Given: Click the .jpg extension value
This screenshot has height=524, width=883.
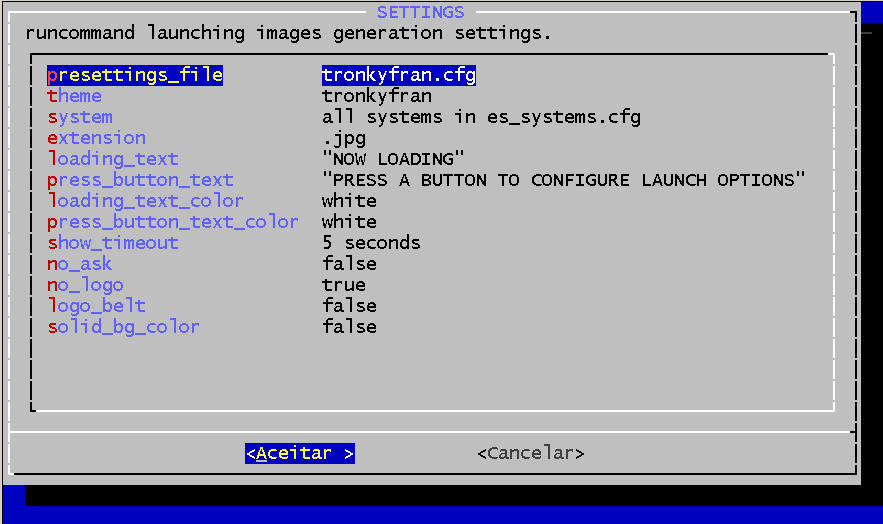Looking at the screenshot, I should coord(344,138).
